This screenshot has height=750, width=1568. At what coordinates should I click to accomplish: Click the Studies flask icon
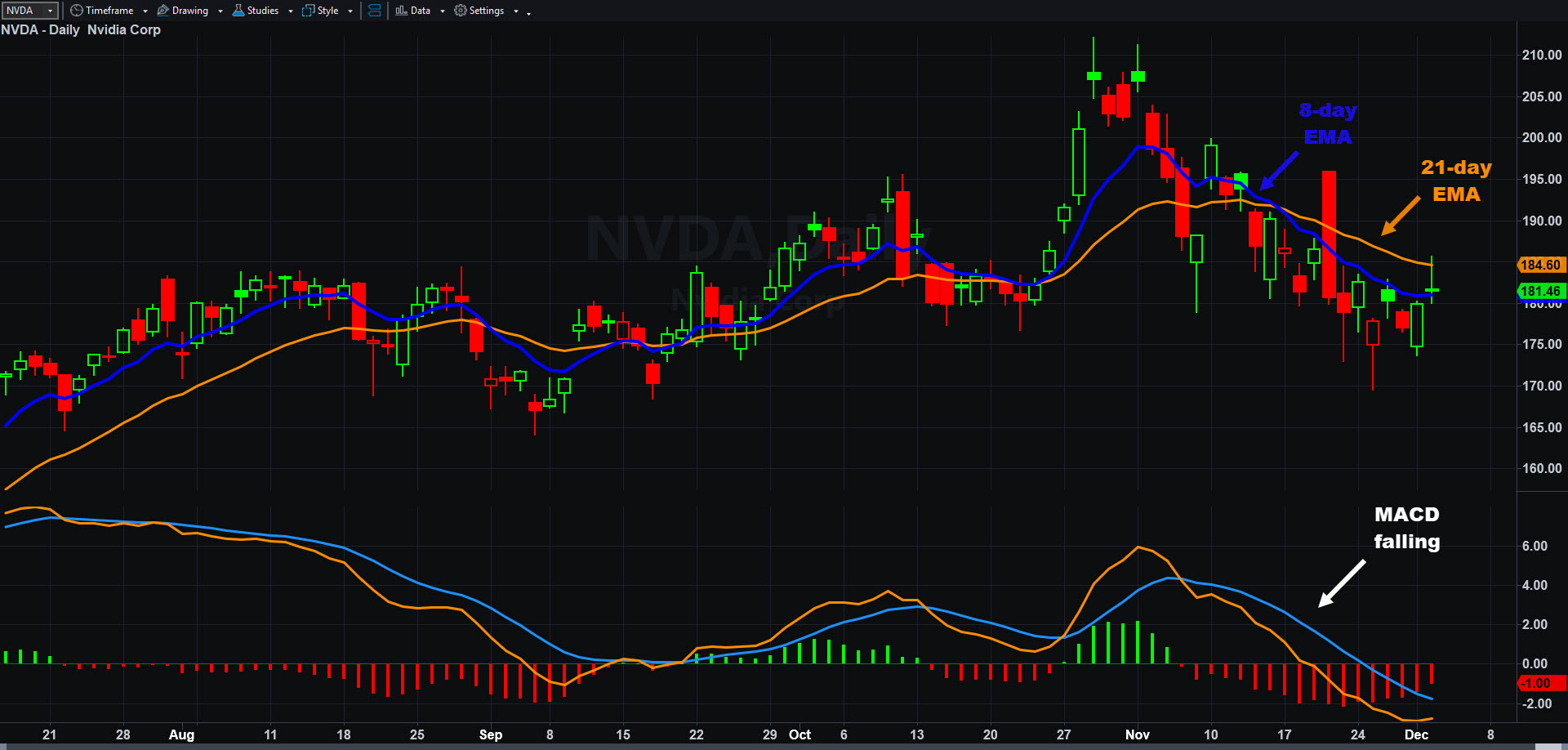pyautogui.click(x=238, y=11)
